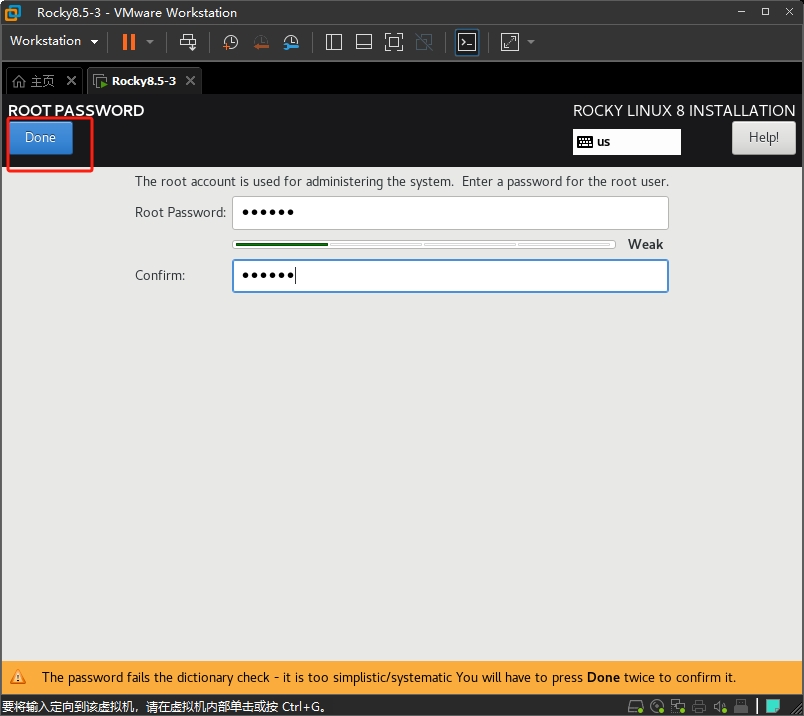Click the CD/DVD drive status icon
Screen dimensions: 804x716
(x=657, y=706)
